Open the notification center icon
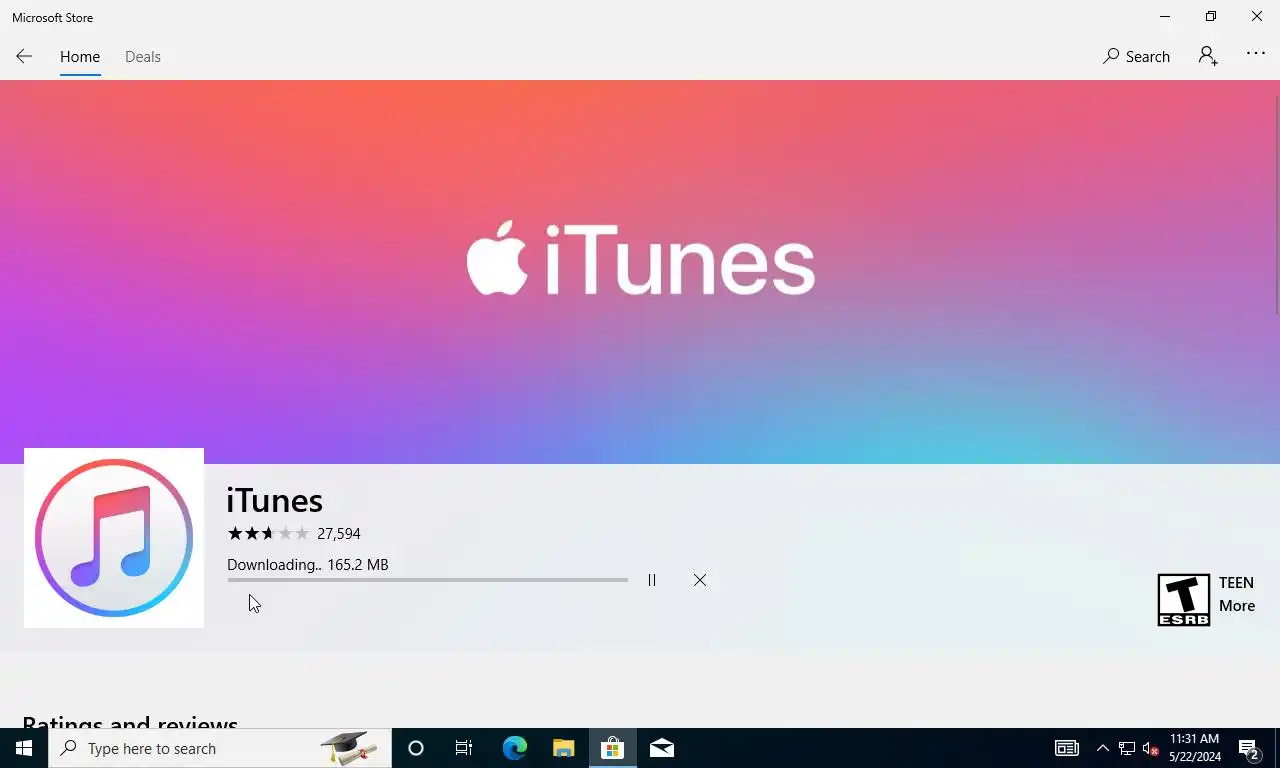The width and height of the screenshot is (1280, 768). [x=1249, y=748]
